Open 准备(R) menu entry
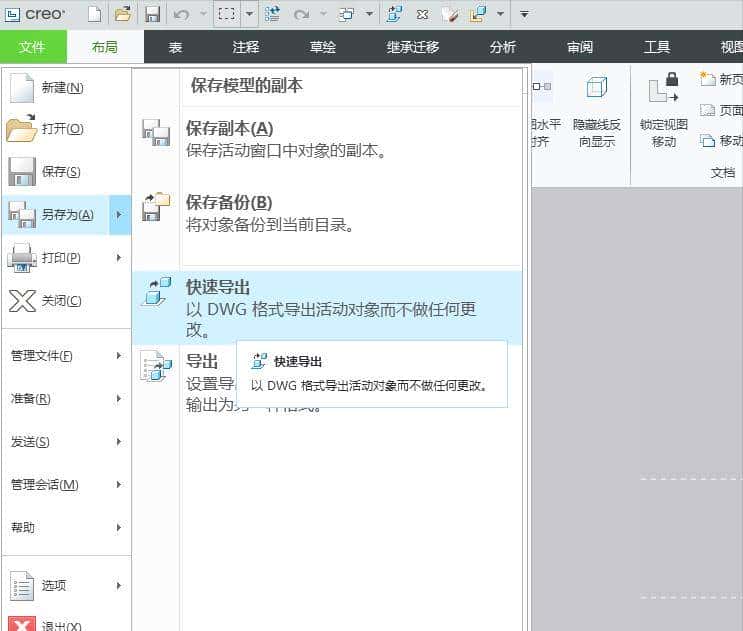 66,399
